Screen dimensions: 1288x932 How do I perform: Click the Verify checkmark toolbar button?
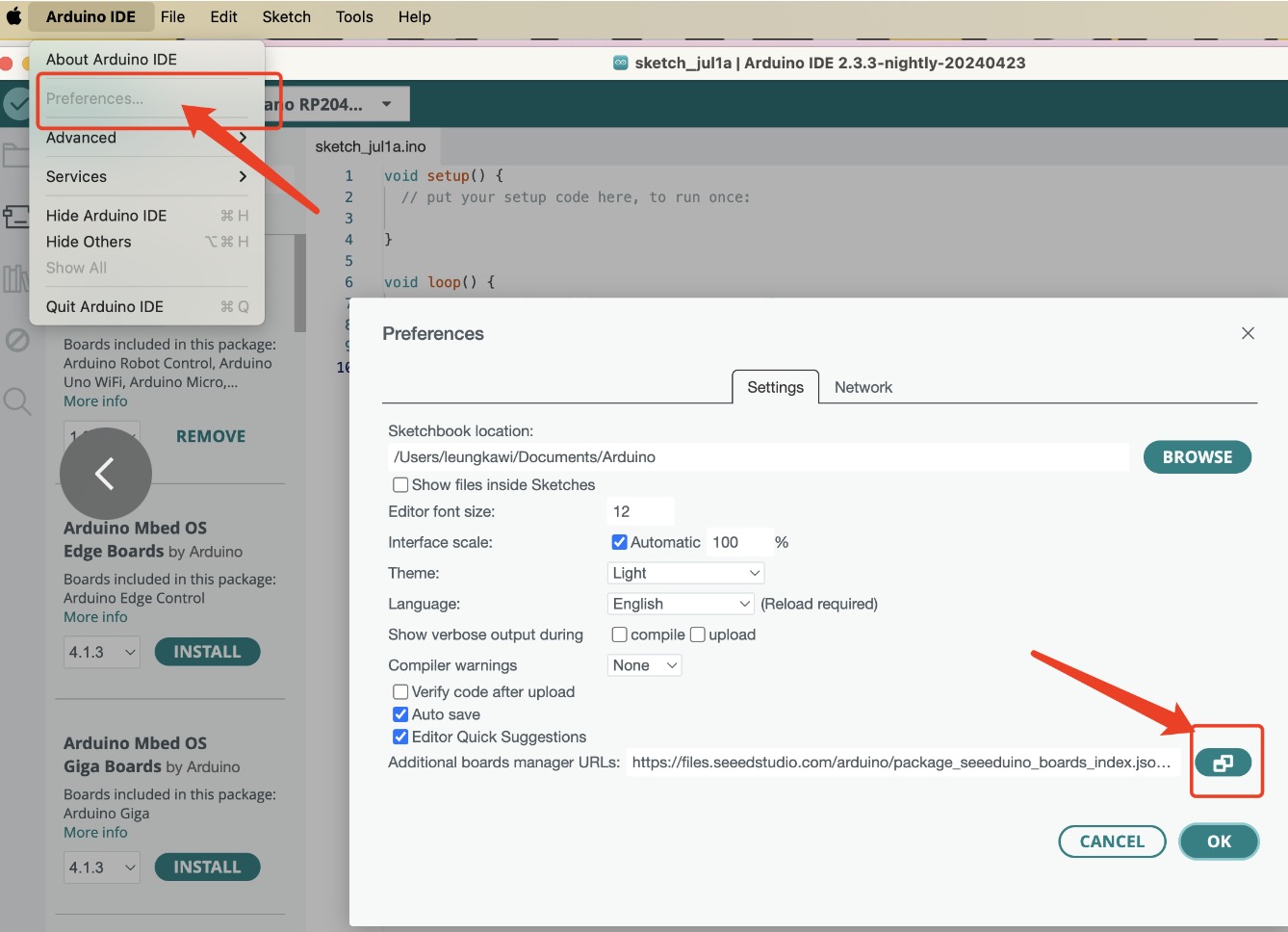16,104
